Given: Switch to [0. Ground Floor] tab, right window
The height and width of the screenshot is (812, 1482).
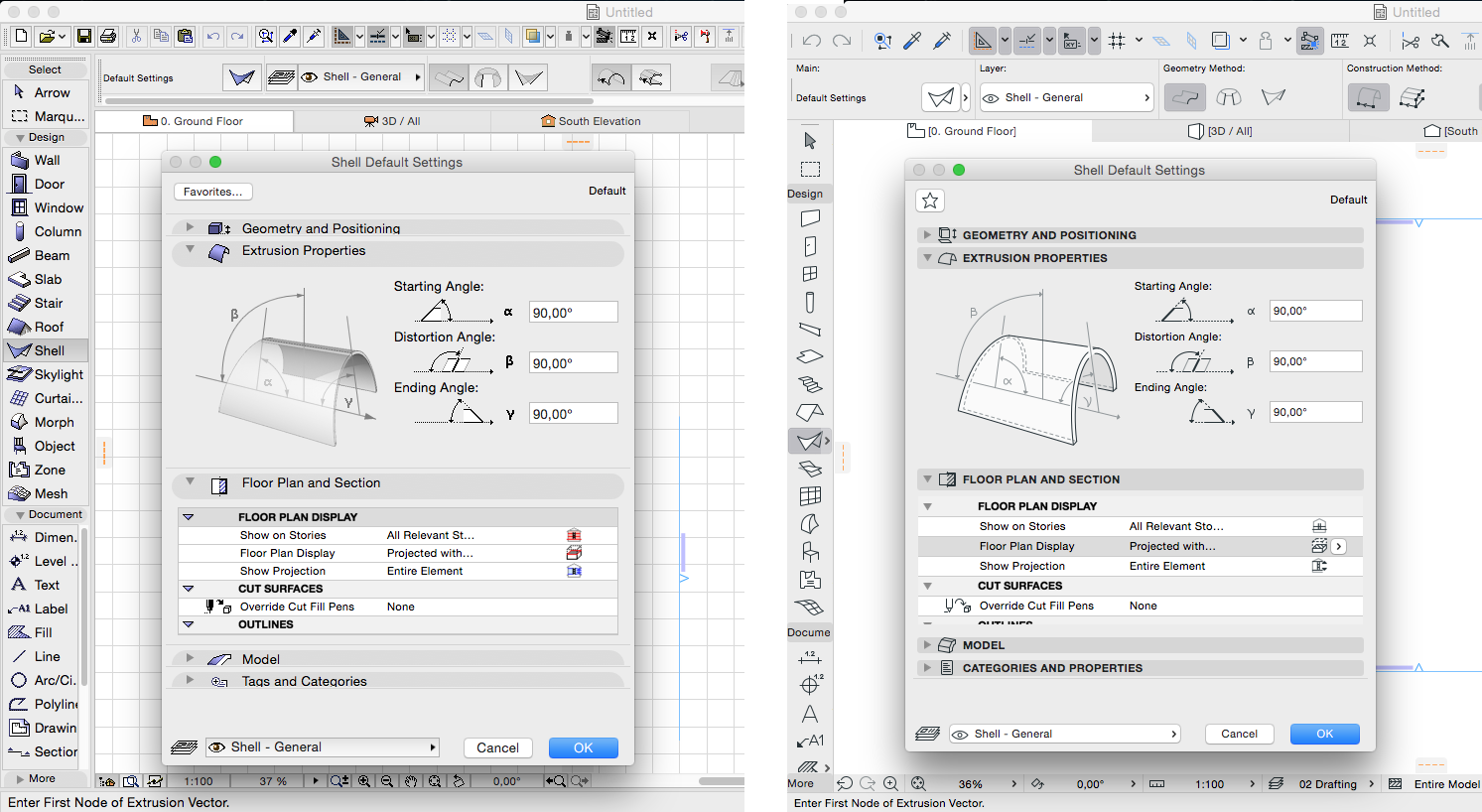Looking at the screenshot, I should (x=963, y=131).
